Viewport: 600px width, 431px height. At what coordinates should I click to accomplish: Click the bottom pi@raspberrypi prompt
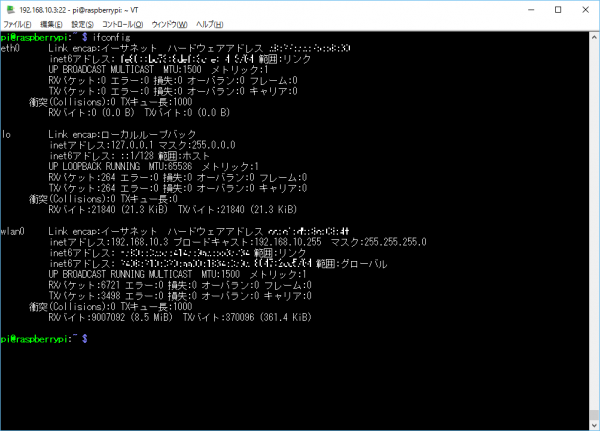tap(44, 339)
